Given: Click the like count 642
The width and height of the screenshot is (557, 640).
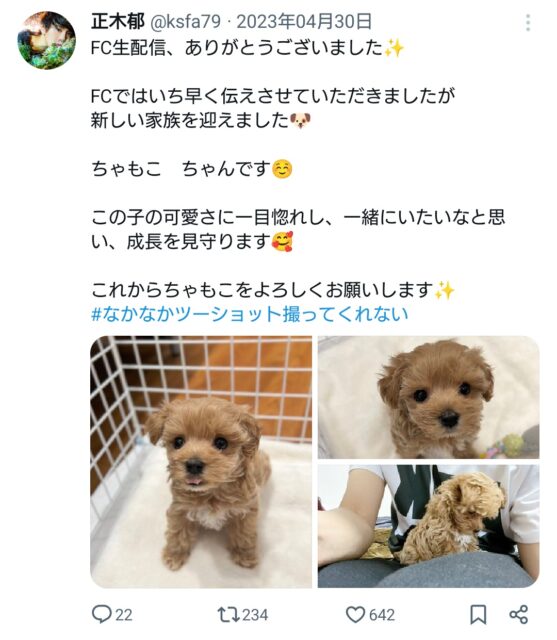Looking at the screenshot, I should (382, 615).
